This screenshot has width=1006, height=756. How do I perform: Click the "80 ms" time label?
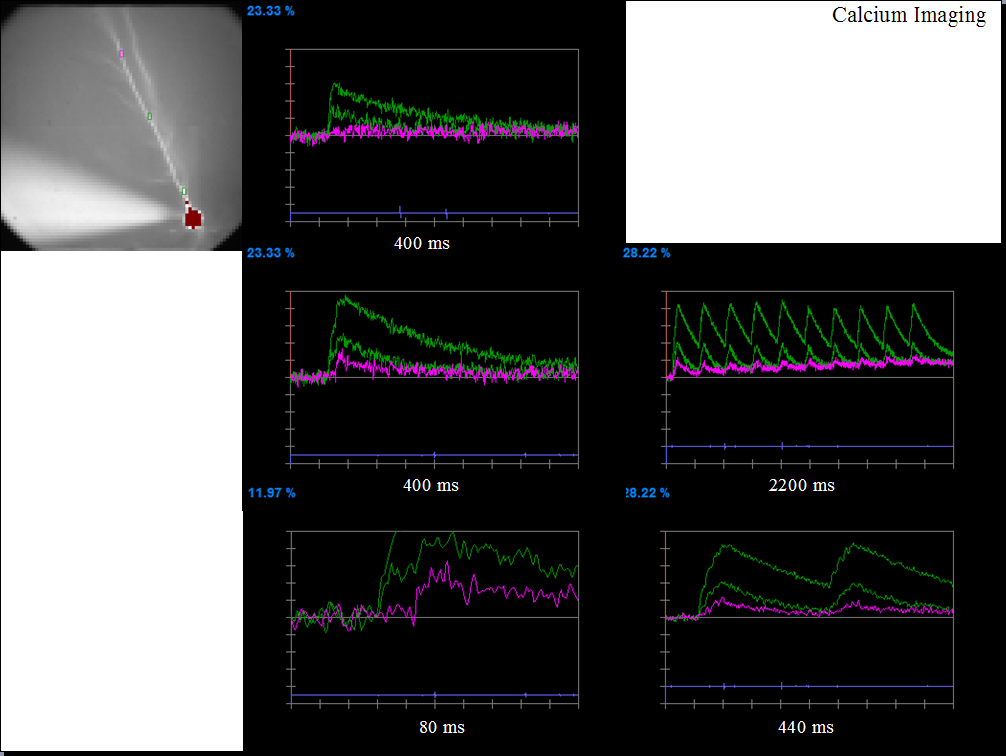coord(442,727)
